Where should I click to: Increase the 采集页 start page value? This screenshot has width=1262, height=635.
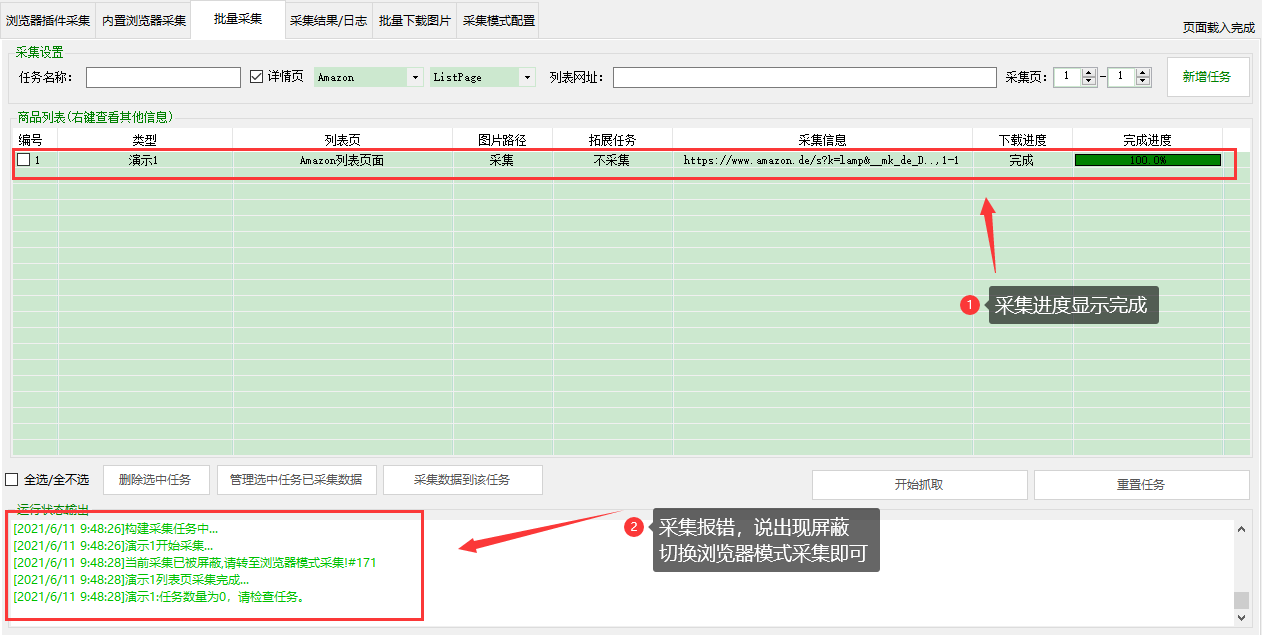click(1089, 72)
